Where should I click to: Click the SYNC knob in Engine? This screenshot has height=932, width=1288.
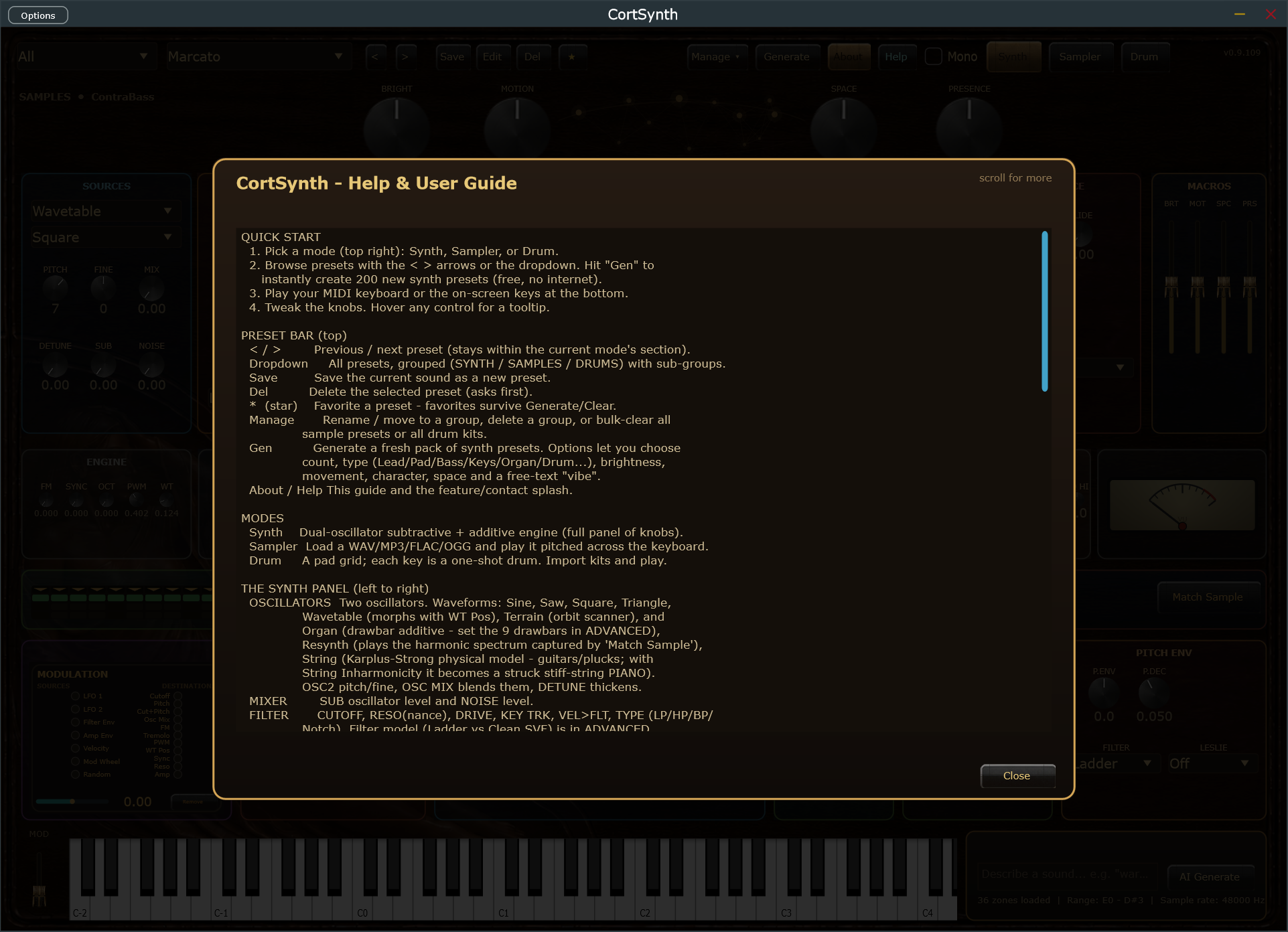pyautogui.click(x=76, y=500)
